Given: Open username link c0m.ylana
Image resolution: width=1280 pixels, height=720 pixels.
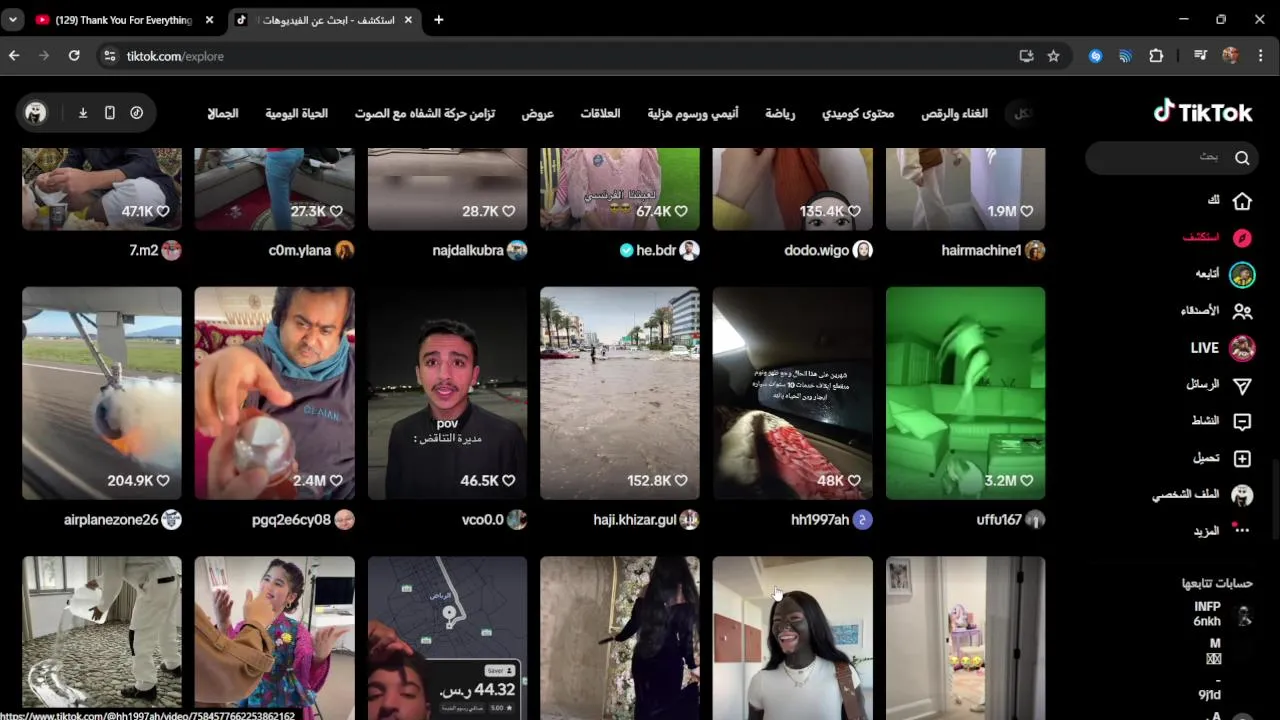Looking at the screenshot, I should click(x=299, y=251).
